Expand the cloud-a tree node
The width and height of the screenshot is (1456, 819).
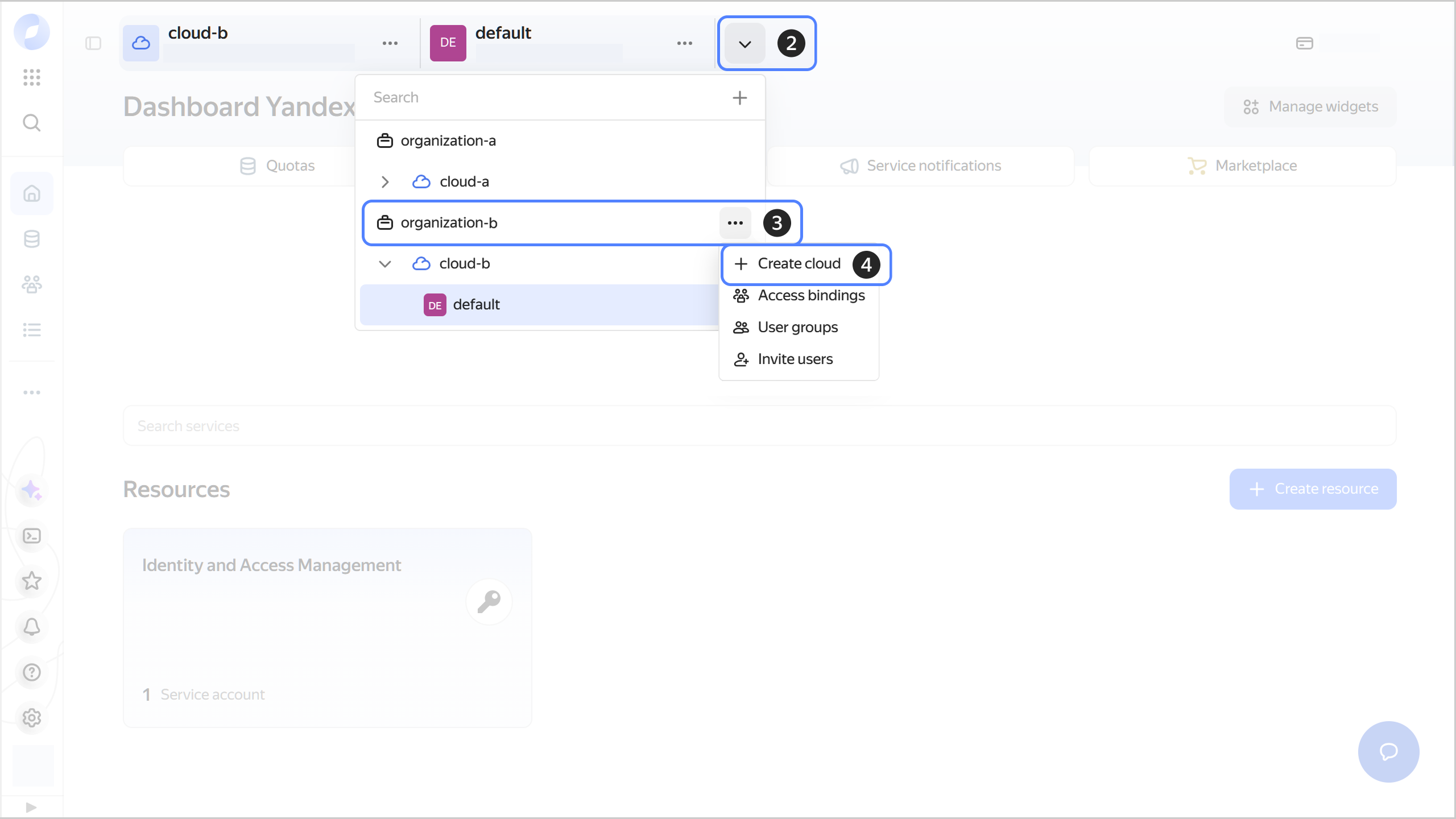(x=385, y=182)
